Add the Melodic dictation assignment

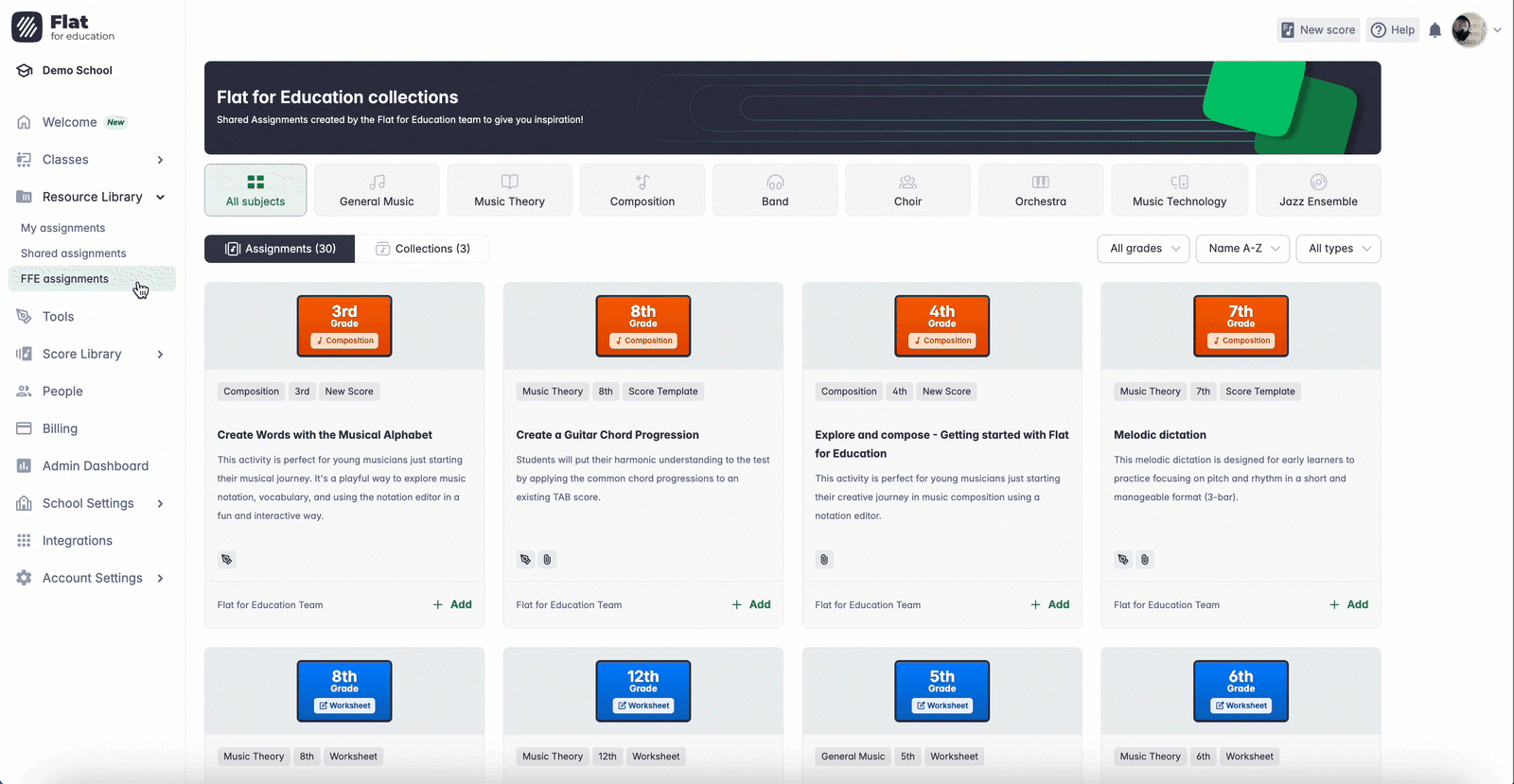click(1348, 605)
